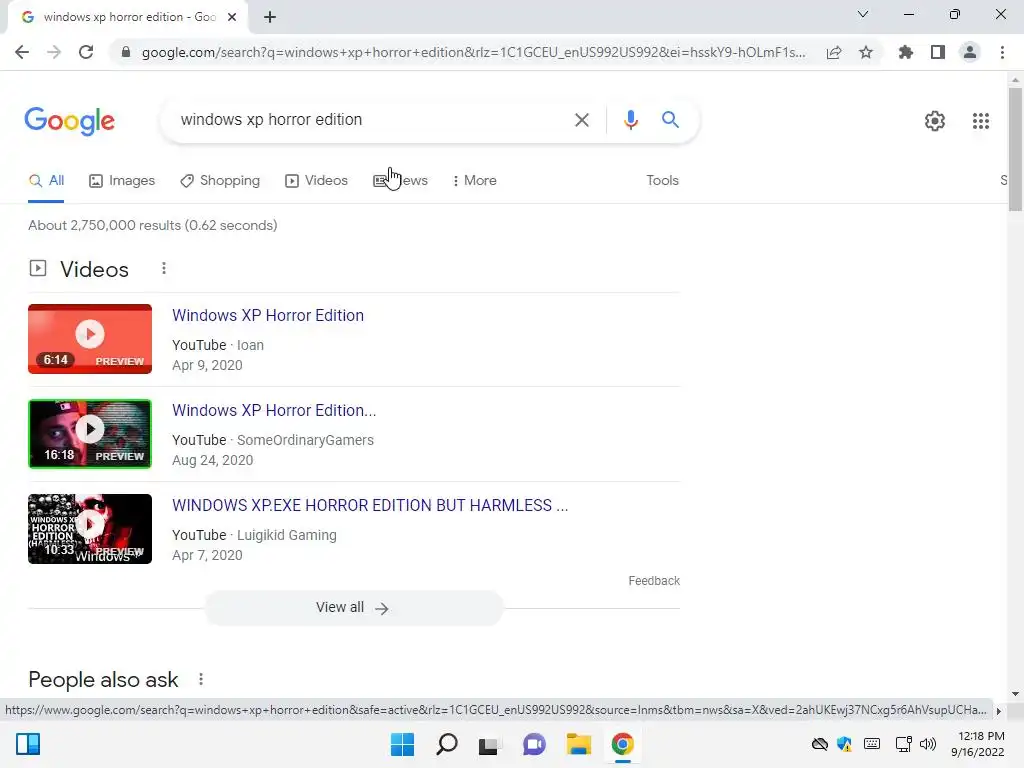Open File Explorer from taskbar

579,744
